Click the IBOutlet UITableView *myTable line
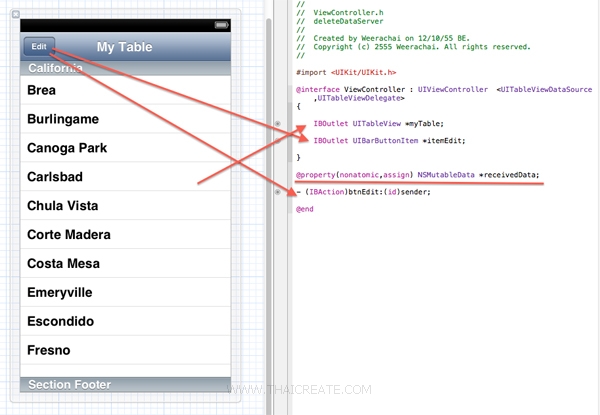The width and height of the screenshot is (600, 415). coord(378,124)
